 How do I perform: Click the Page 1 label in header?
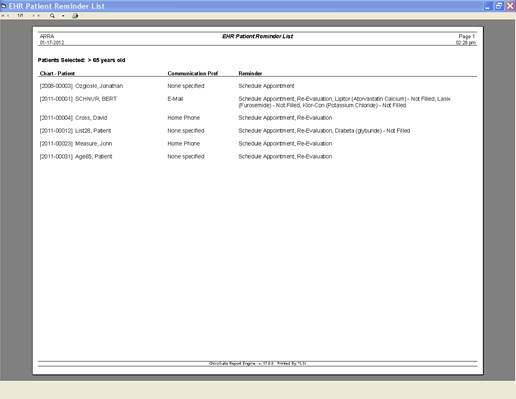[x=467, y=36]
